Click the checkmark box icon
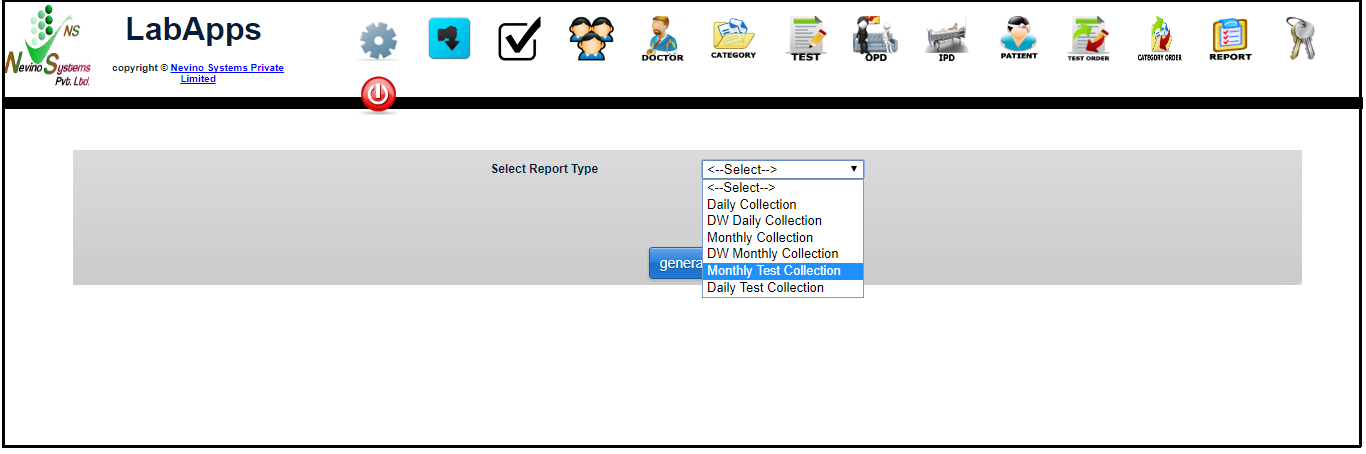 tap(519, 40)
